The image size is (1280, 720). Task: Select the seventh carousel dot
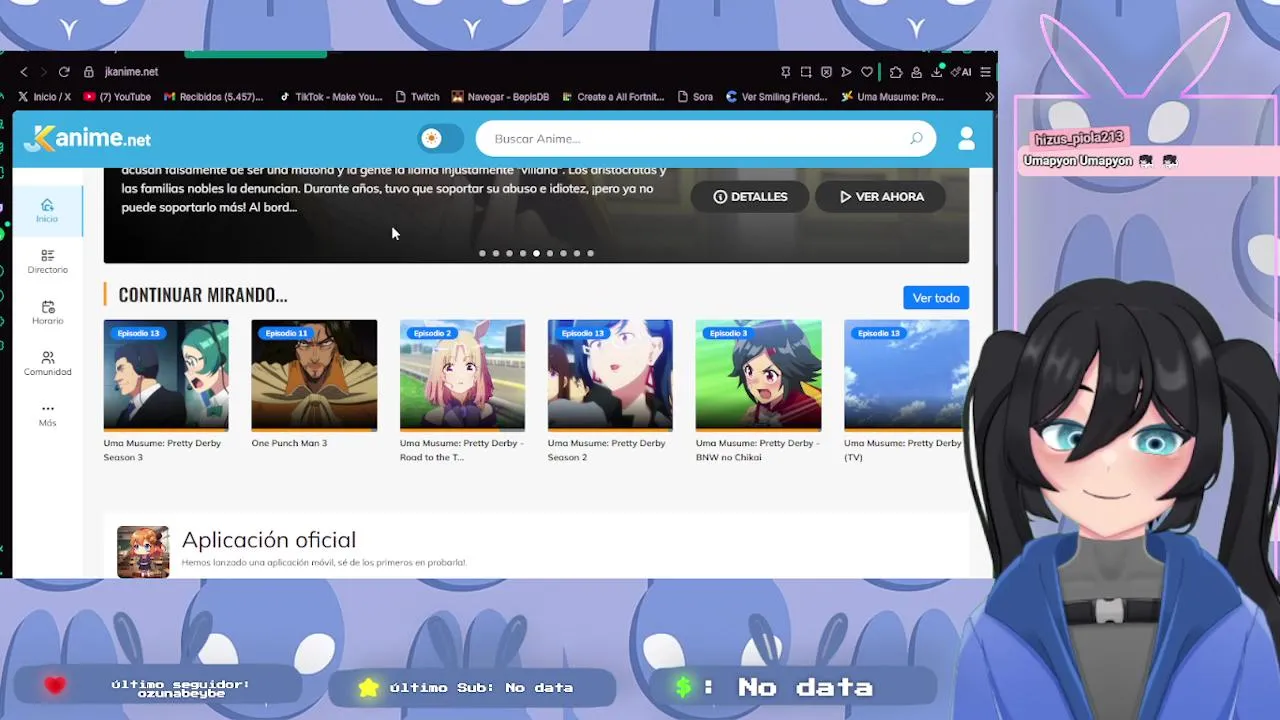click(563, 254)
